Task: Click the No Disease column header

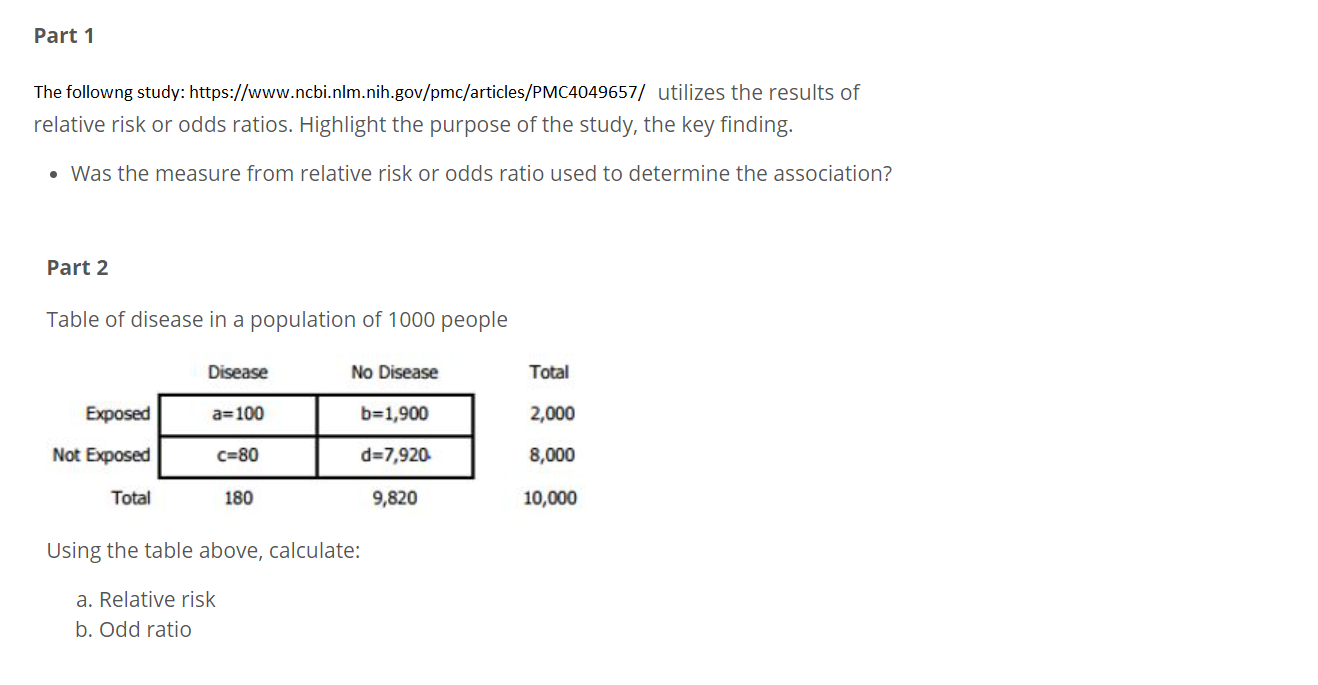Action: [395, 373]
